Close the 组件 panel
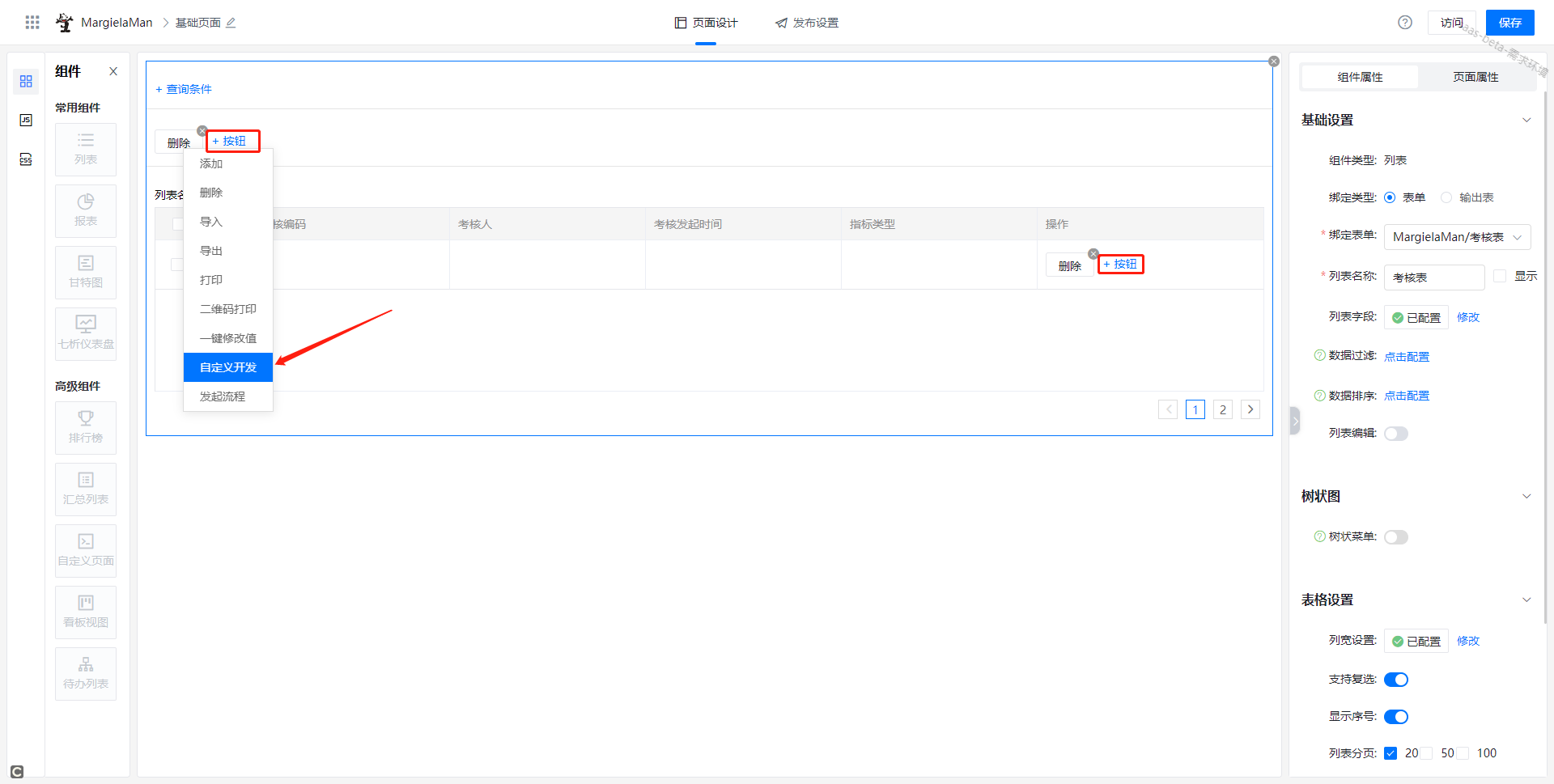The width and height of the screenshot is (1554, 784). click(x=113, y=71)
